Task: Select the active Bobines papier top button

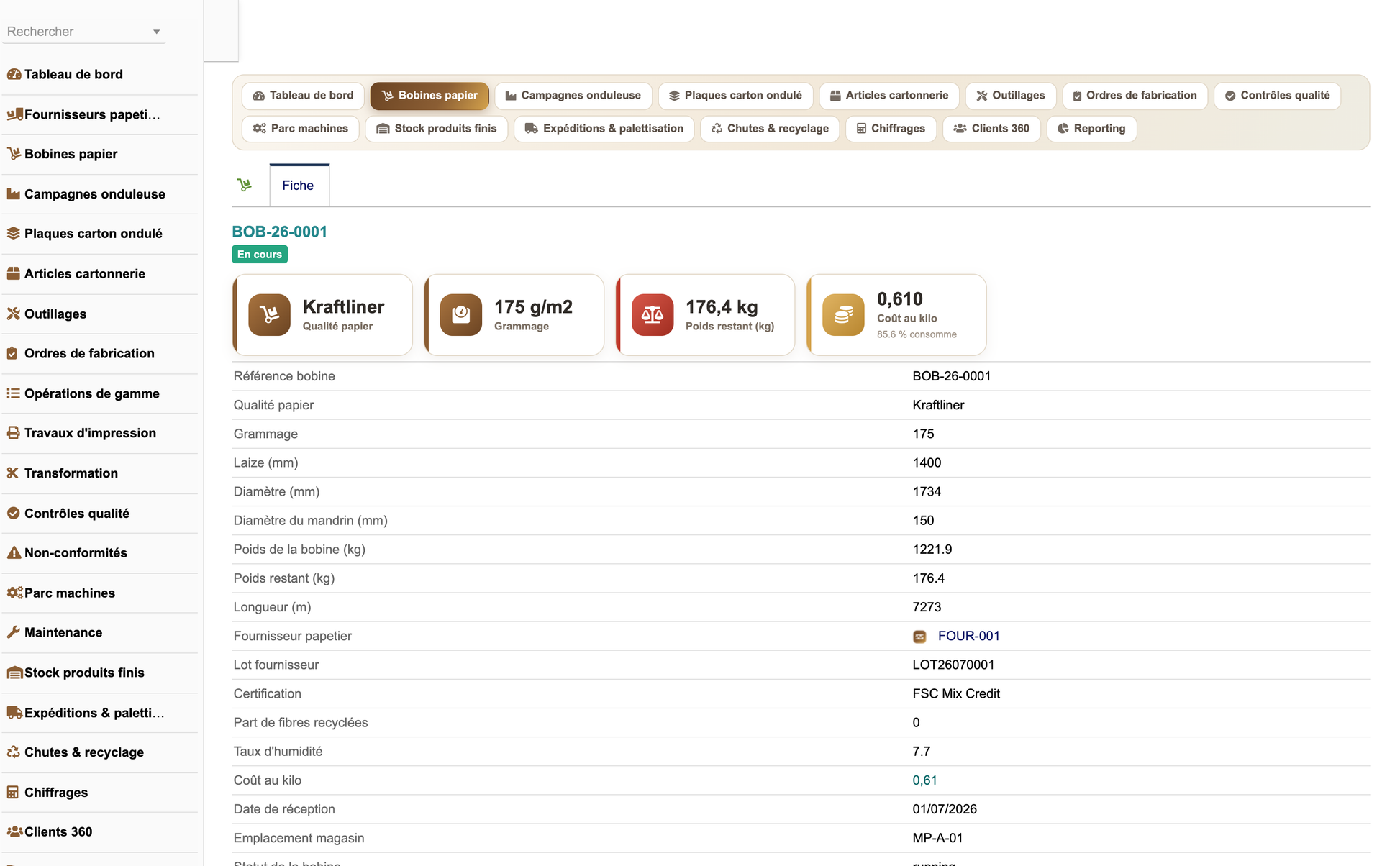Action: point(429,96)
